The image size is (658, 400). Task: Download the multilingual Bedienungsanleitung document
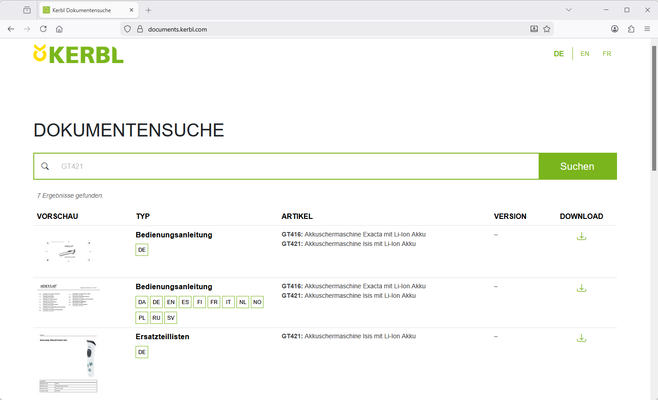point(581,288)
